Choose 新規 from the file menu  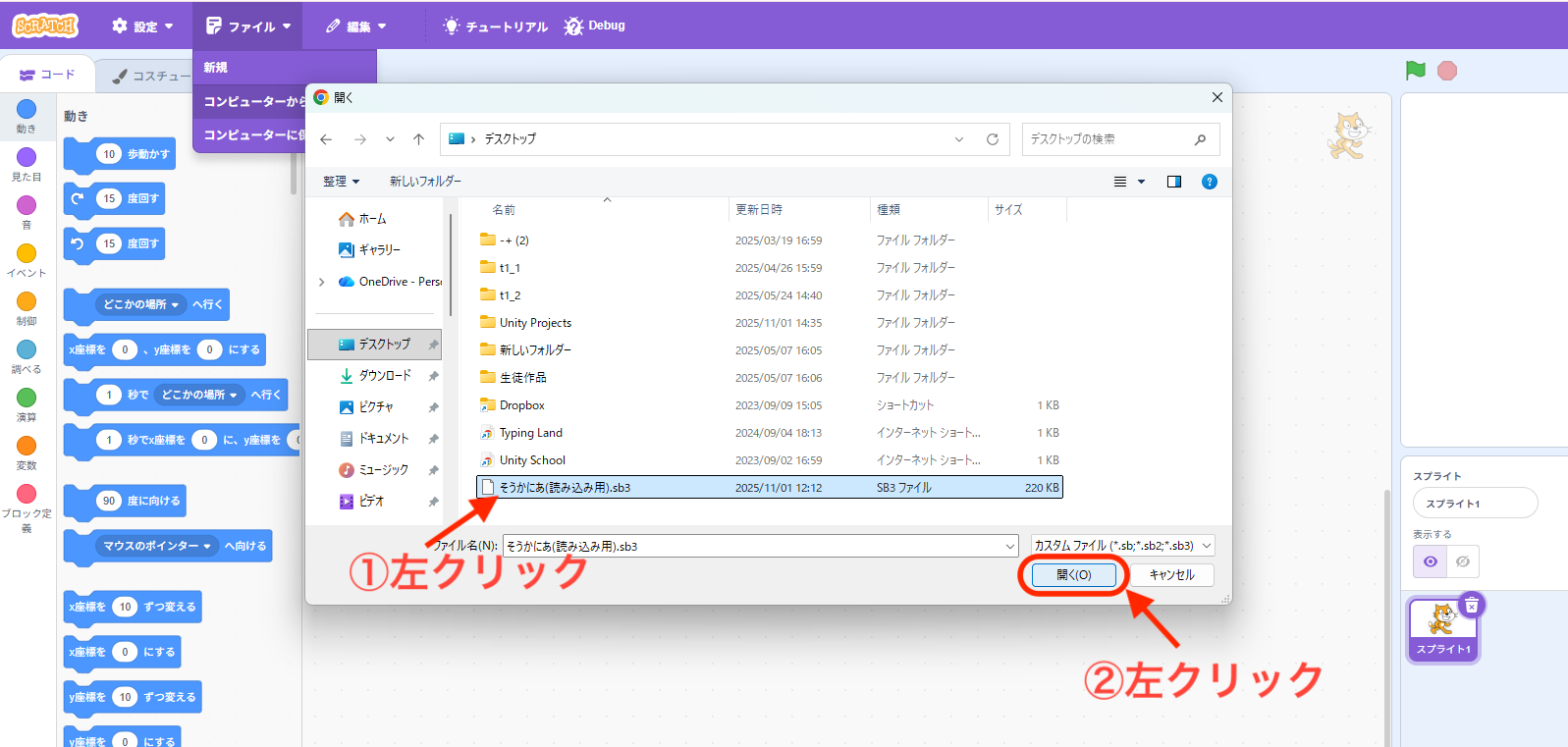pyautogui.click(x=285, y=68)
